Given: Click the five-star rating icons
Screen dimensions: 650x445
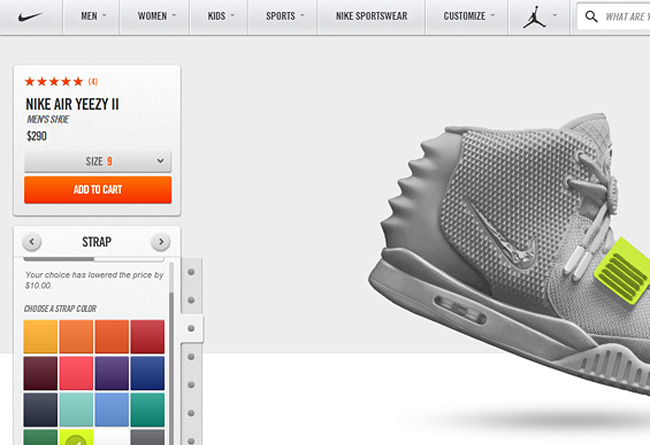Looking at the screenshot, I should (x=54, y=82).
